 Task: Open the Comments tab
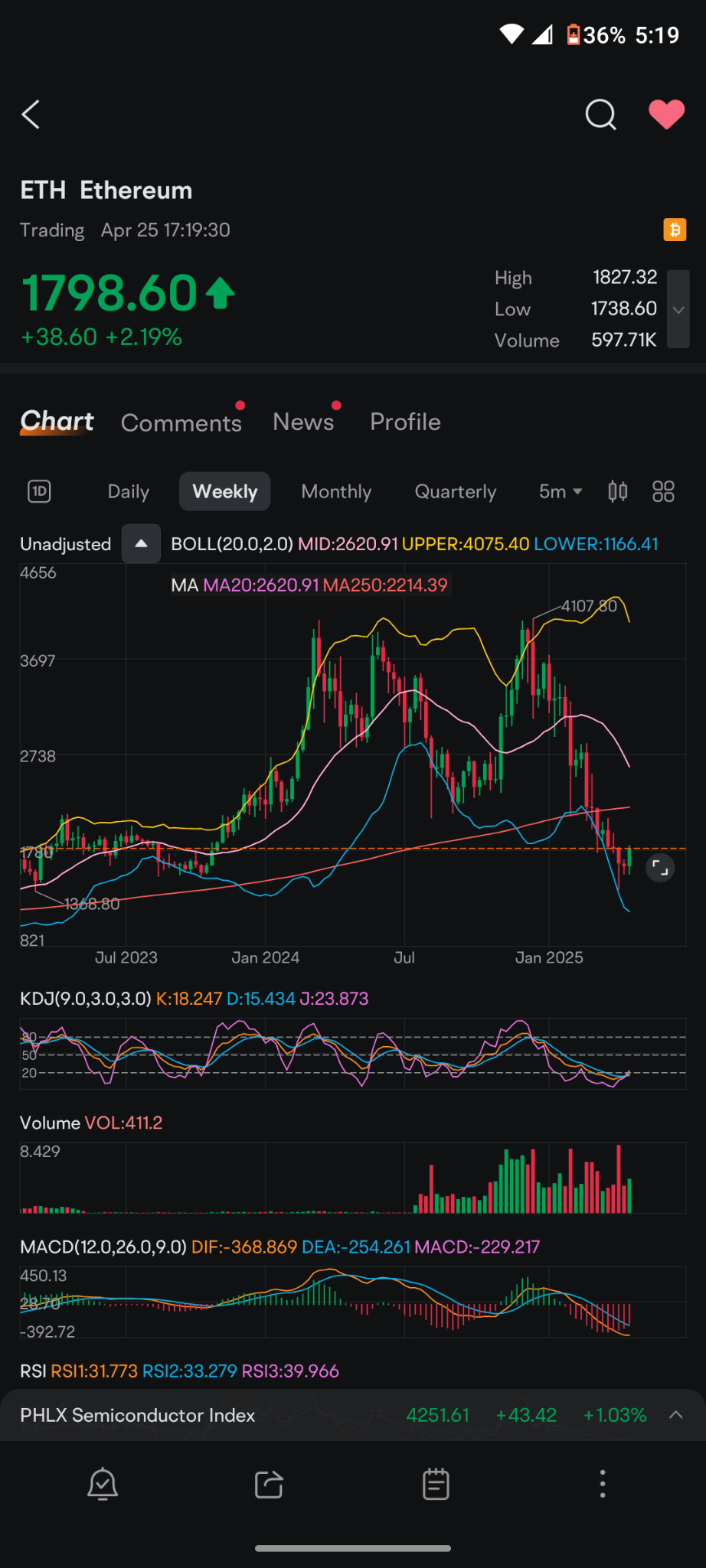point(181,422)
